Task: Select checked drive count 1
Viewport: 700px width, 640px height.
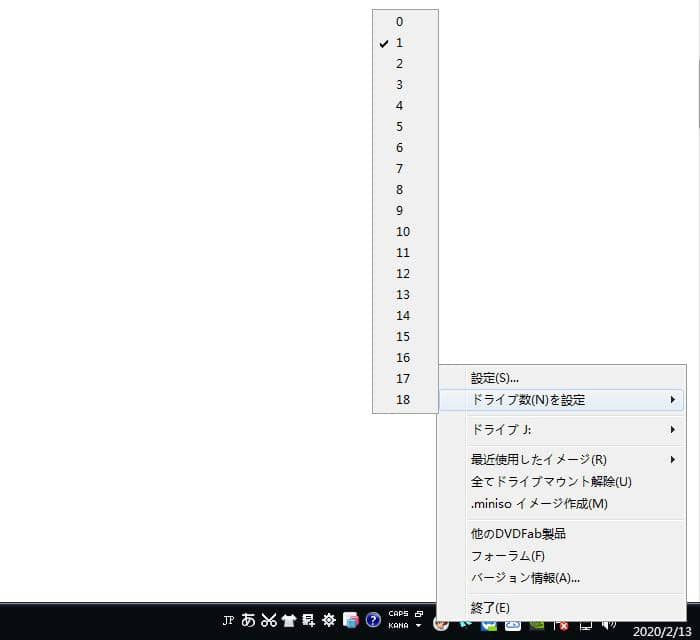Action: tap(405, 43)
